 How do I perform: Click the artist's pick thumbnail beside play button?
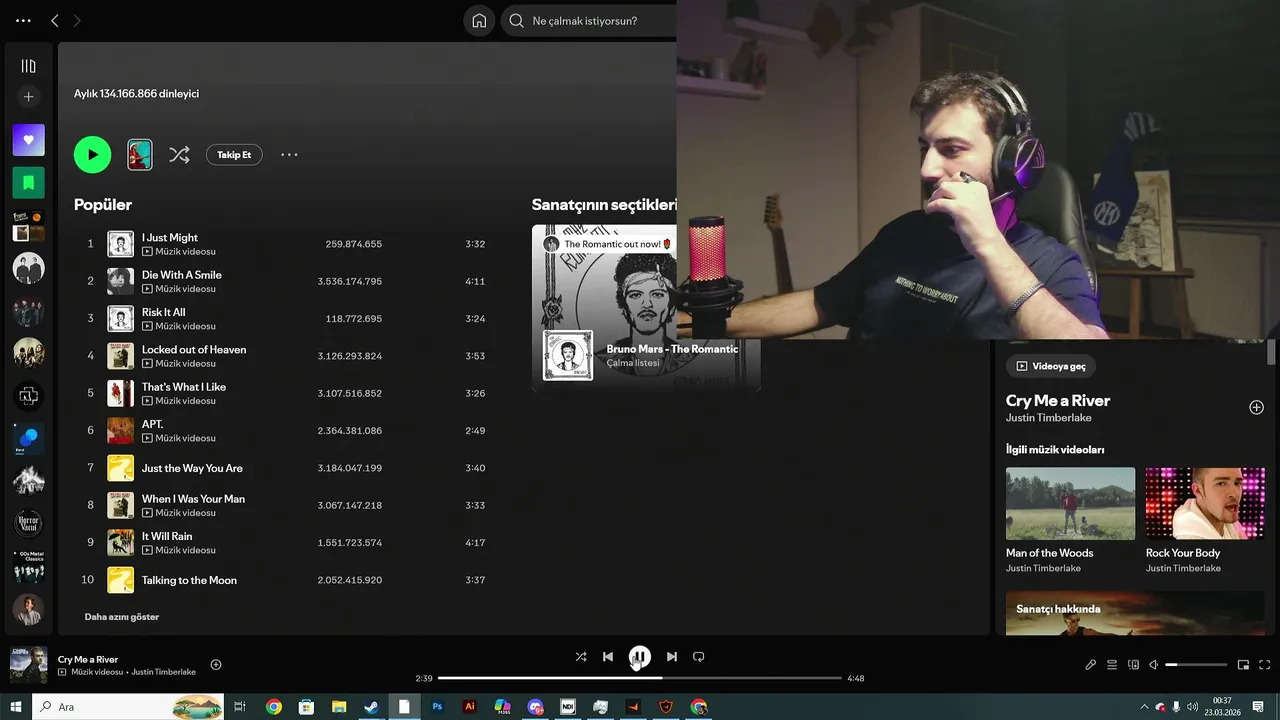(x=140, y=155)
